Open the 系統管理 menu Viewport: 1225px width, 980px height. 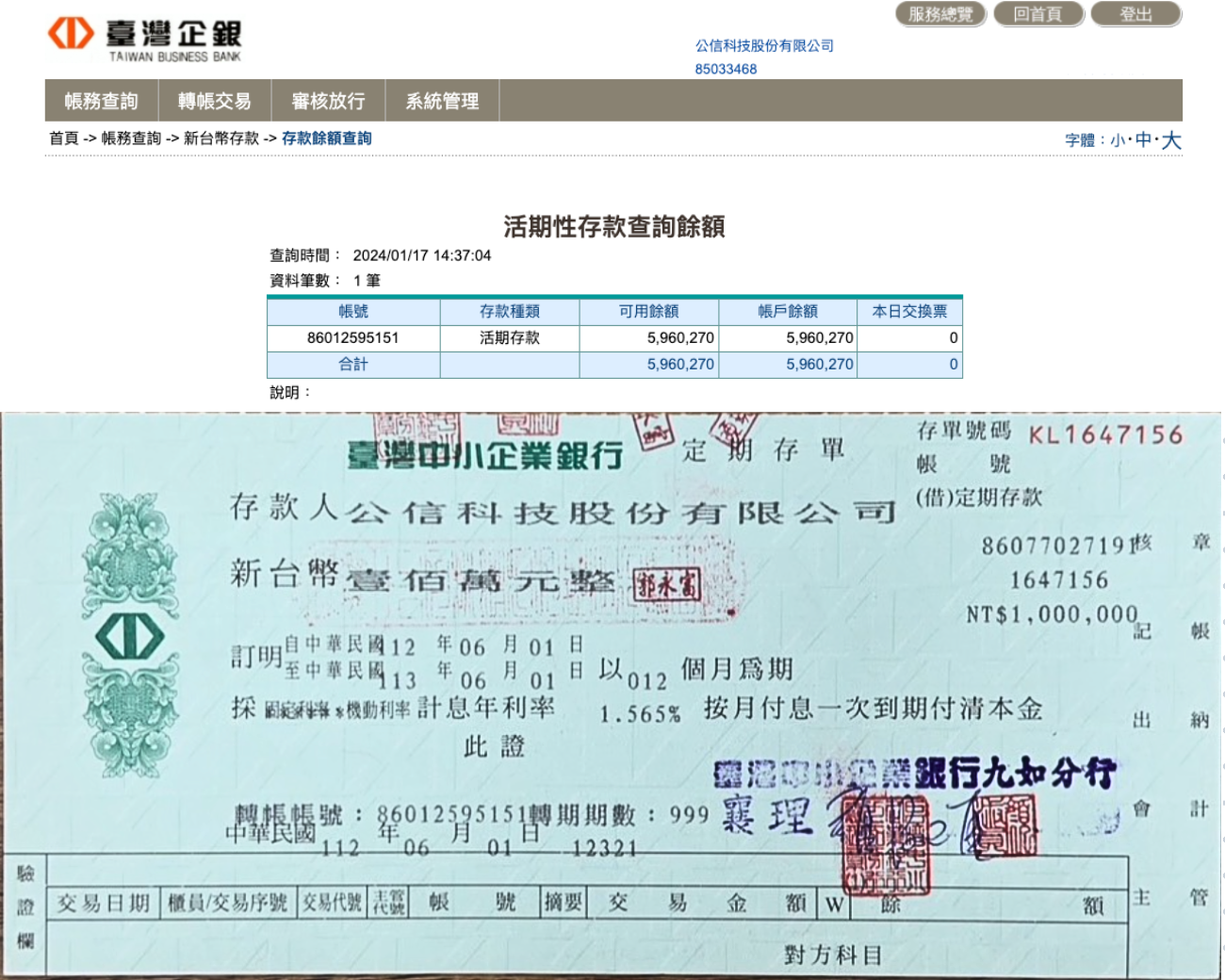coord(442,101)
